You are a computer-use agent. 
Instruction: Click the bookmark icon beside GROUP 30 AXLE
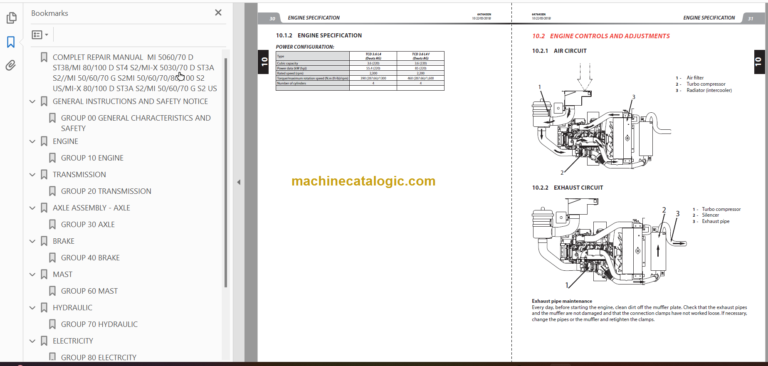click(52, 225)
